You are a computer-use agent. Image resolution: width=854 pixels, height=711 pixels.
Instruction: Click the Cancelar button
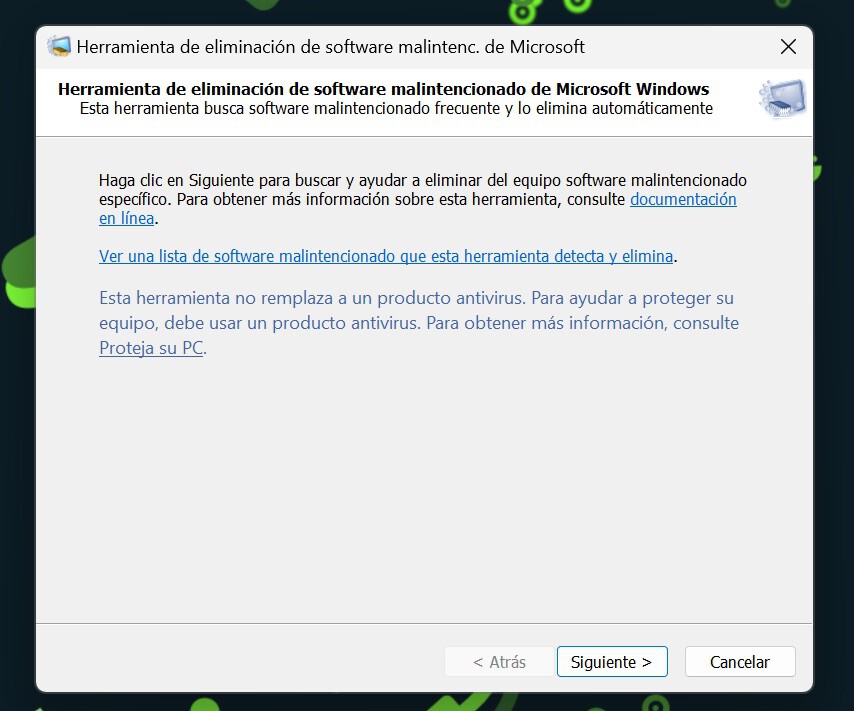coord(740,661)
